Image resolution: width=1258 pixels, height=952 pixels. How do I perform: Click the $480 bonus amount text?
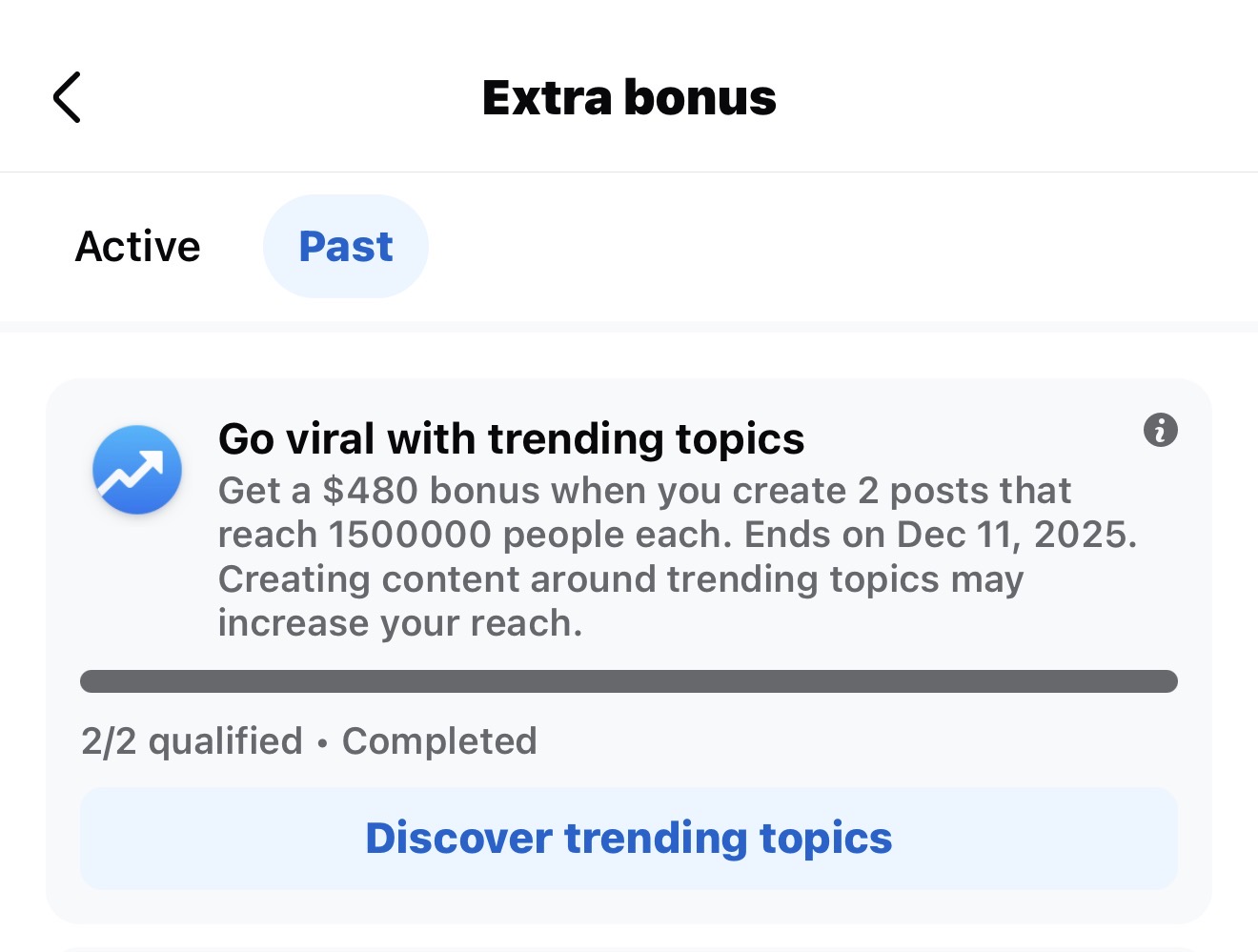[370, 491]
